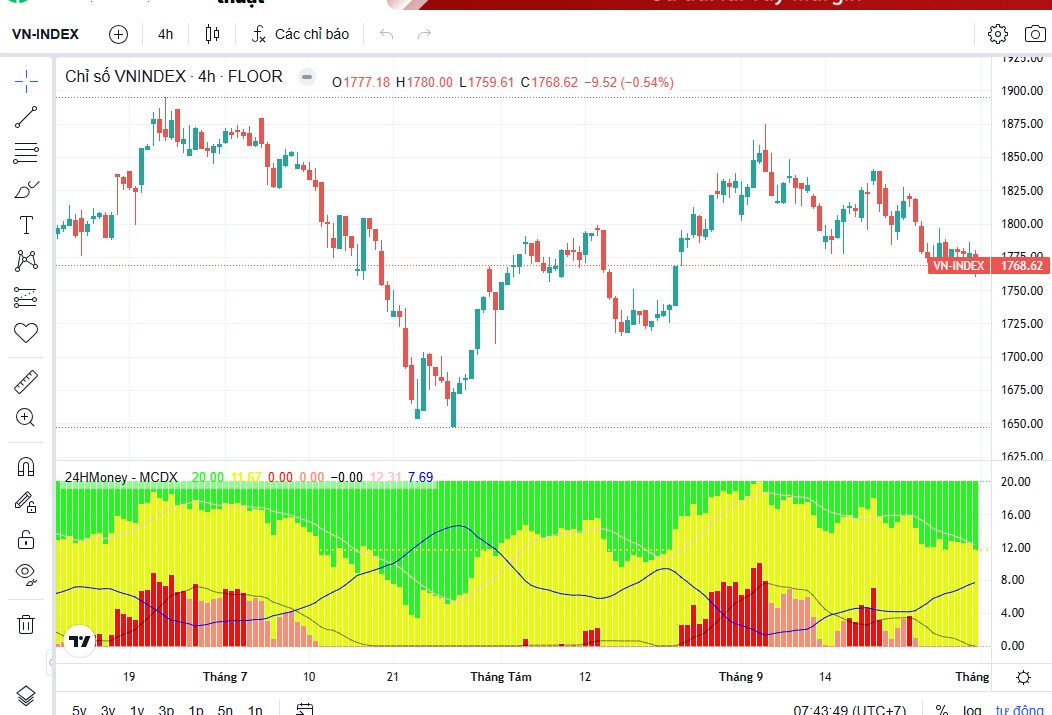The image size is (1052, 715).
Task: Lock all drawing tools
Action: click(26, 539)
